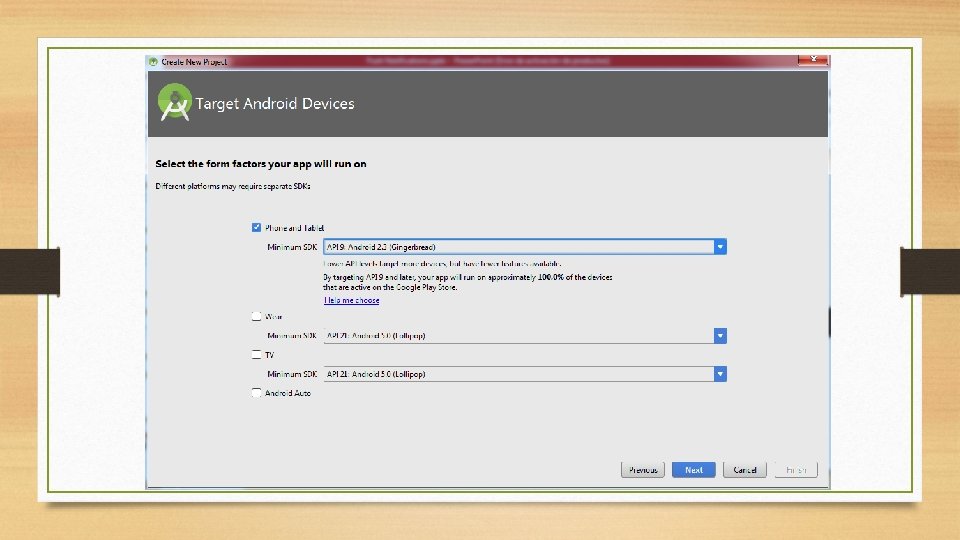The width and height of the screenshot is (960, 540).
Task: Click 'Minimum SDK' label under Phone and Tablet
Action: point(292,247)
